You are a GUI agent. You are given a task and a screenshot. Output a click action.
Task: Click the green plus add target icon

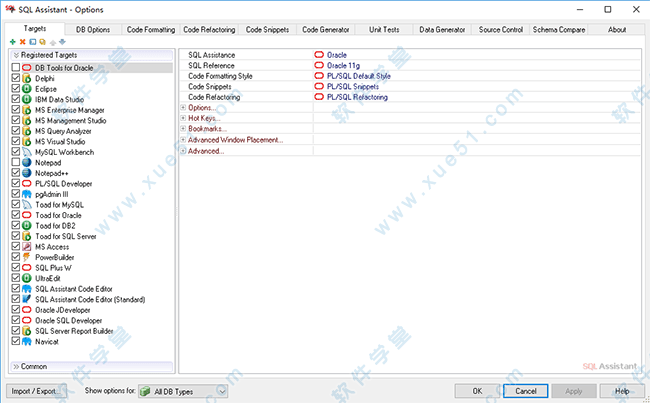tap(12, 42)
